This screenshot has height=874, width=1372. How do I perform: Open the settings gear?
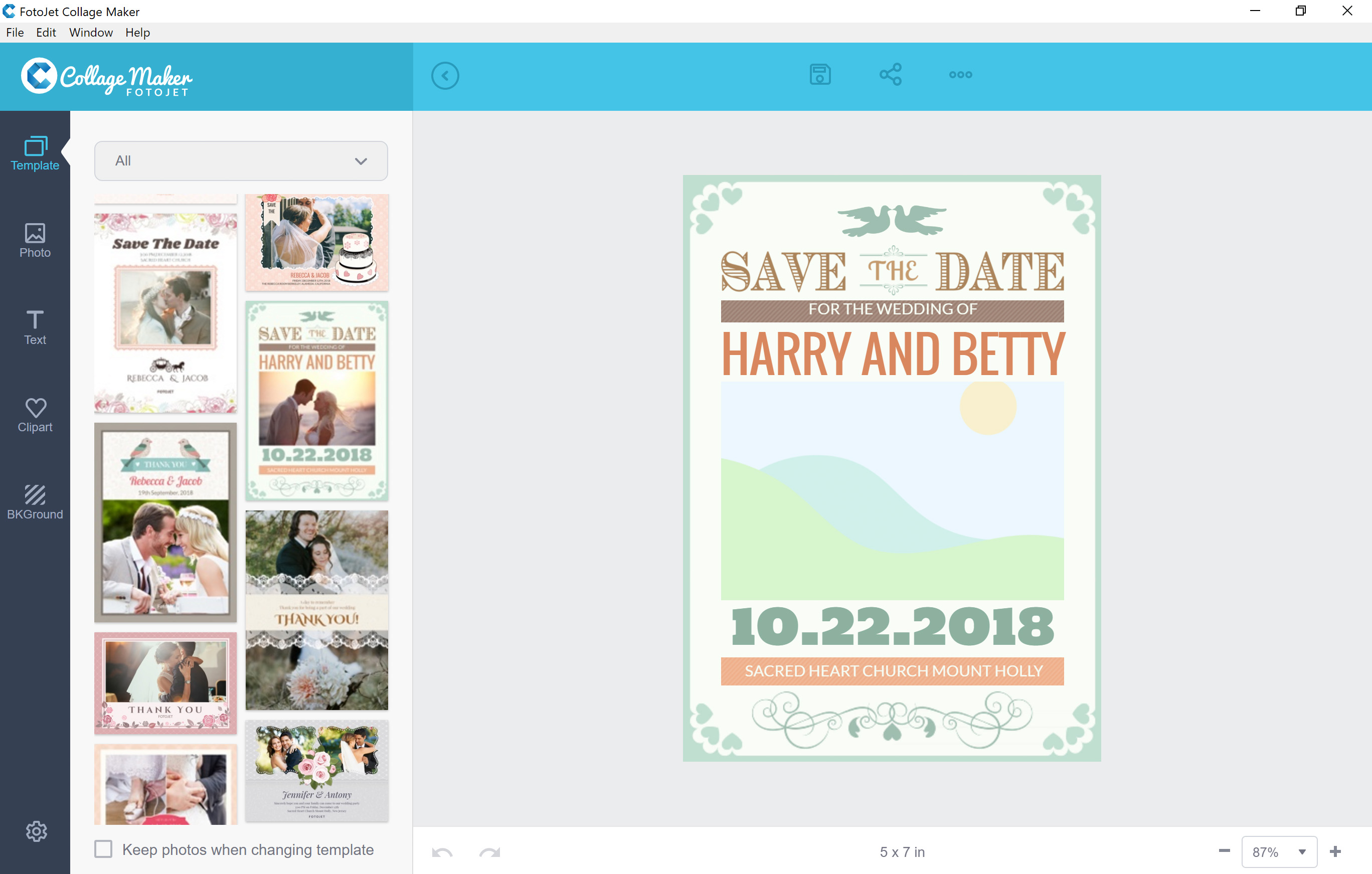pos(36,831)
